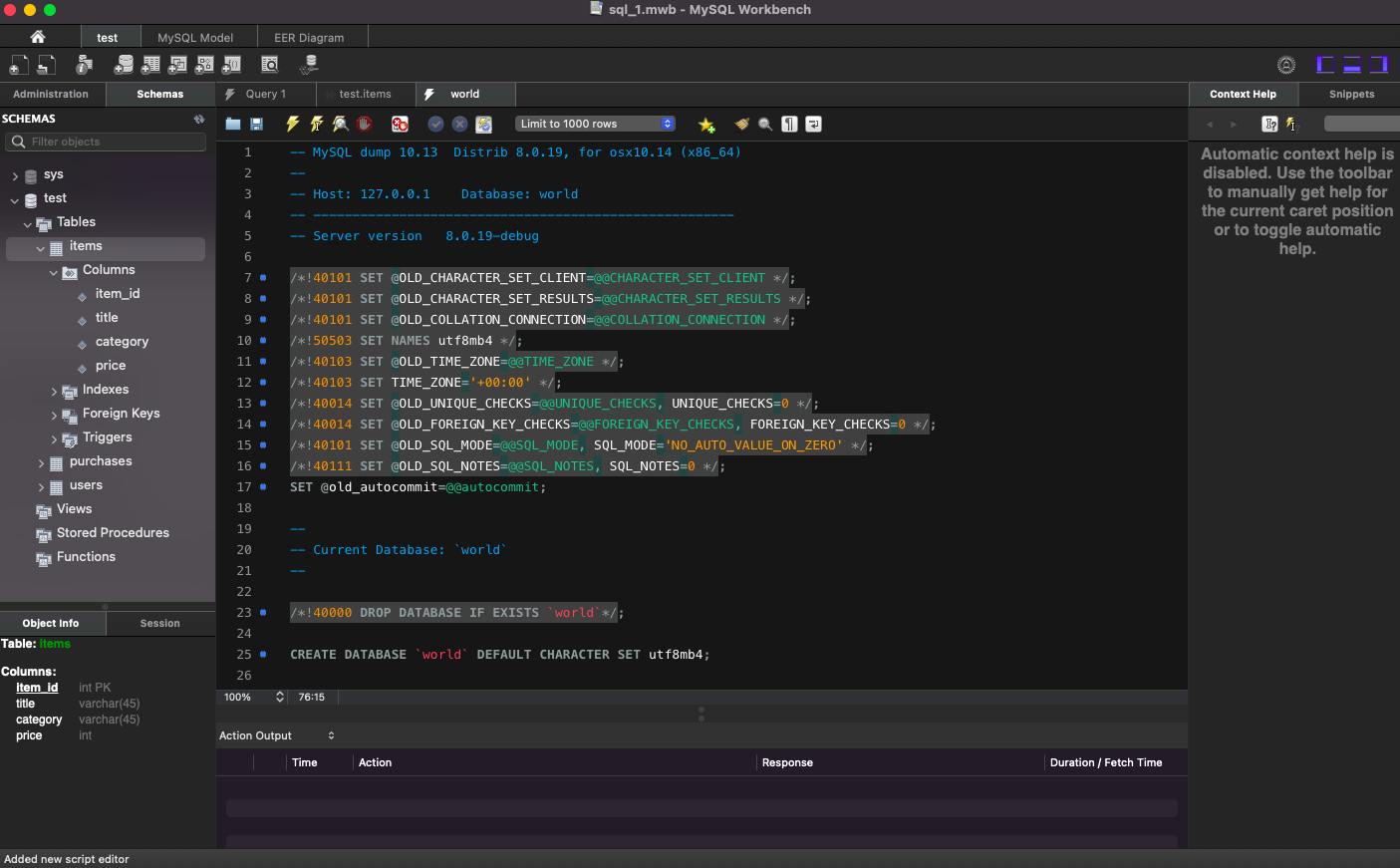
Task: Commit the transaction checkmark icon
Action: pos(435,124)
